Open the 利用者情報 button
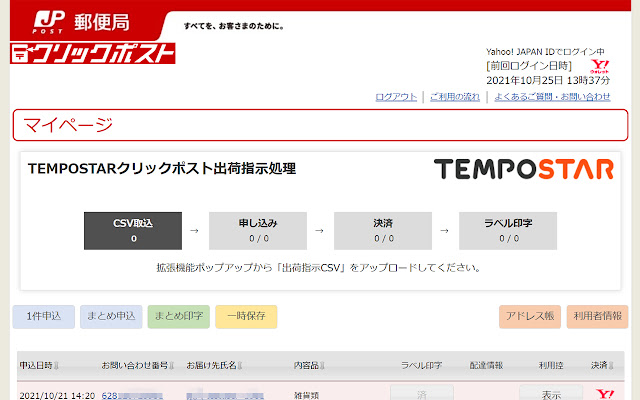The image size is (640, 400). pos(598,317)
